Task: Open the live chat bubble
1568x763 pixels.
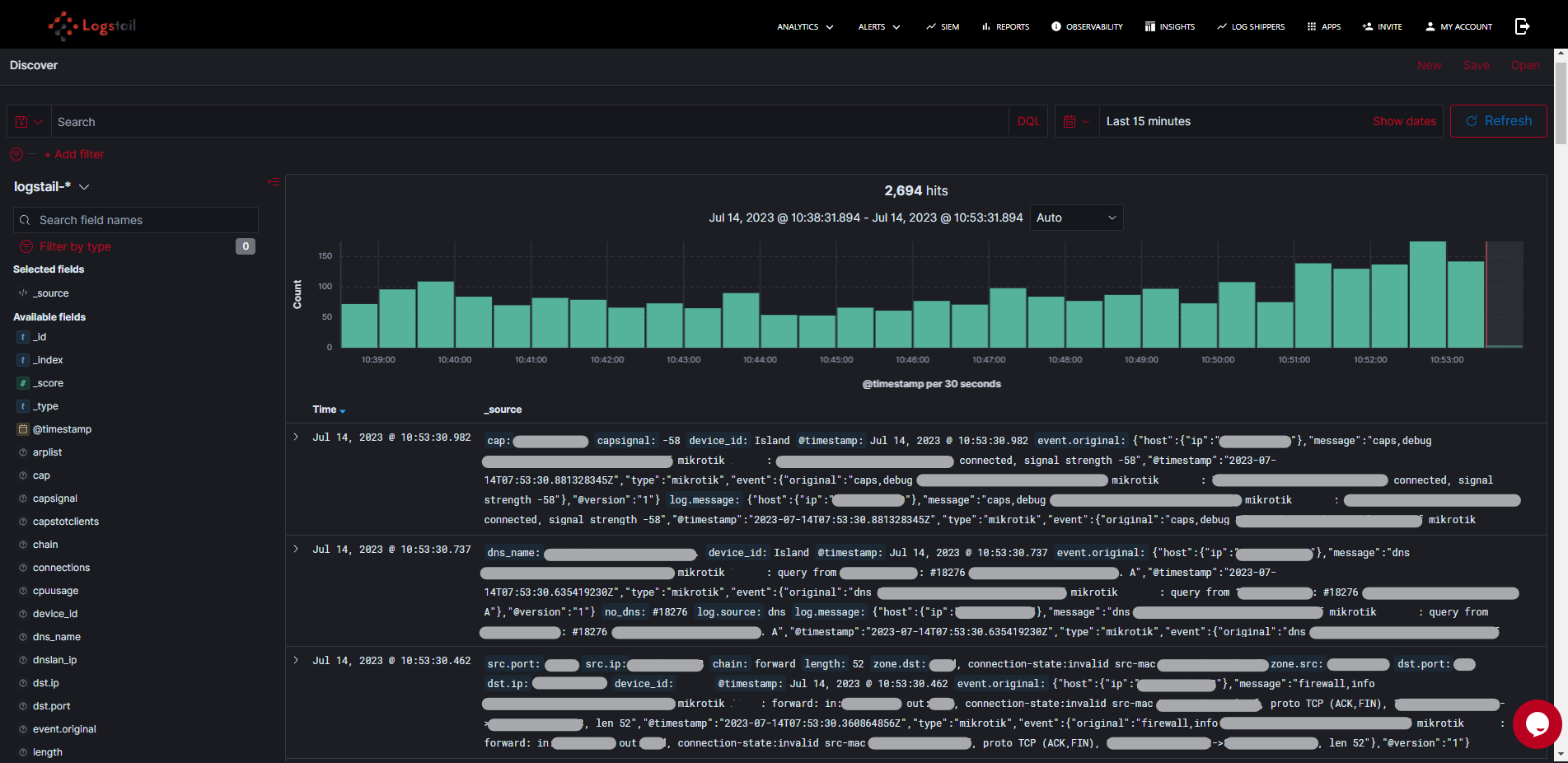Action: [1537, 724]
